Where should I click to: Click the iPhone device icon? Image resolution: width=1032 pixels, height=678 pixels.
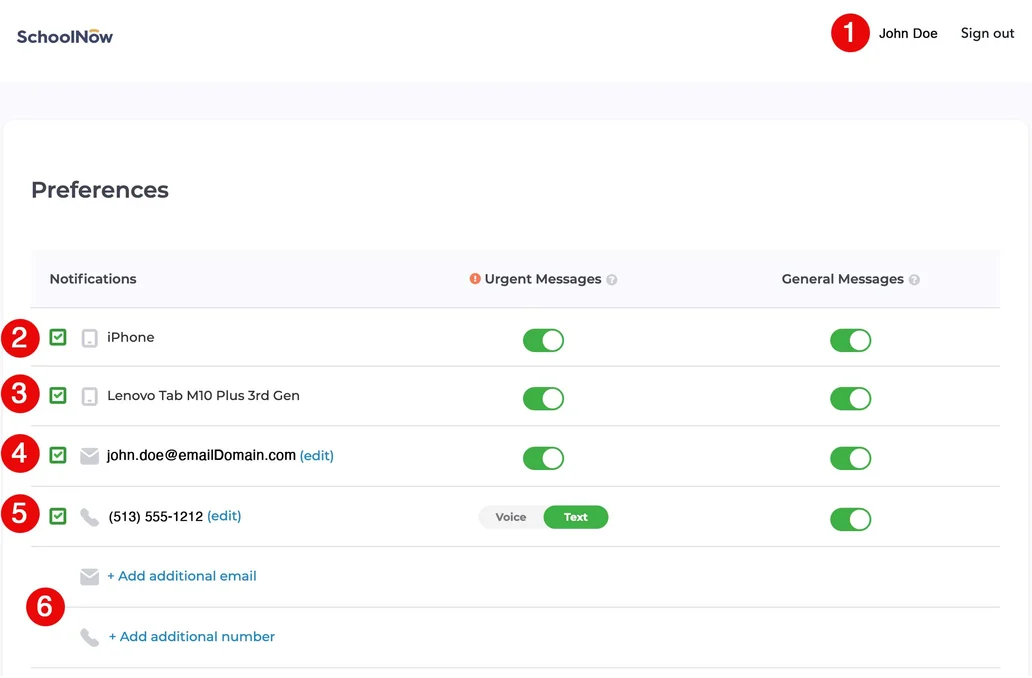point(90,338)
